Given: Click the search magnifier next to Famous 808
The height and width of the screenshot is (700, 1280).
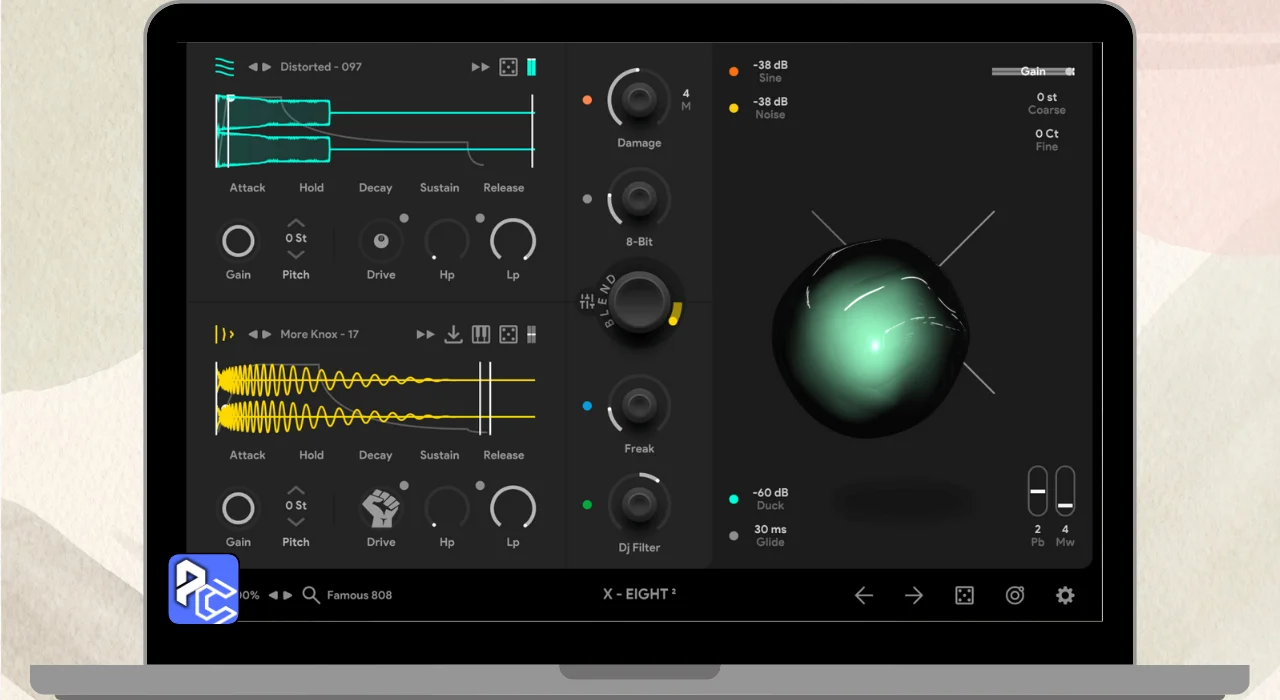Looking at the screenshot, I should coord(311,595).
